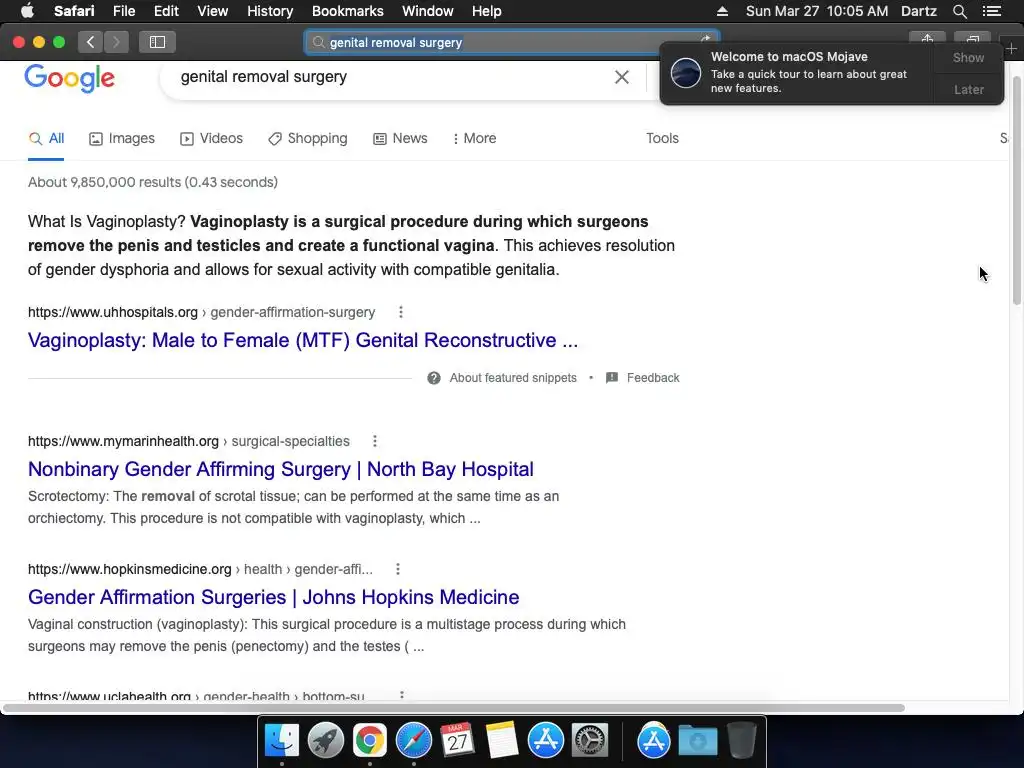Go back with Safari back arrow

[91, 42]
